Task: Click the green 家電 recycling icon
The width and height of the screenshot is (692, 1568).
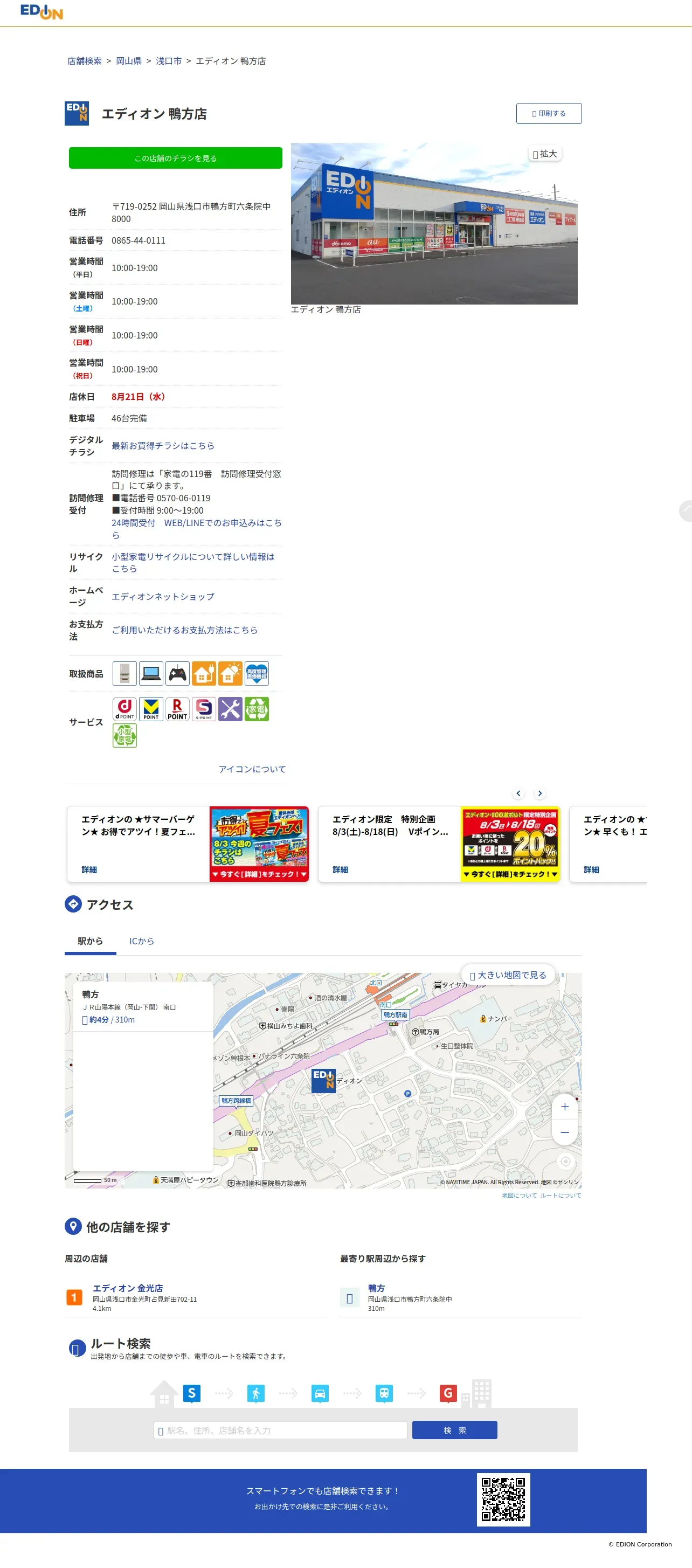Action: [257, 709]
